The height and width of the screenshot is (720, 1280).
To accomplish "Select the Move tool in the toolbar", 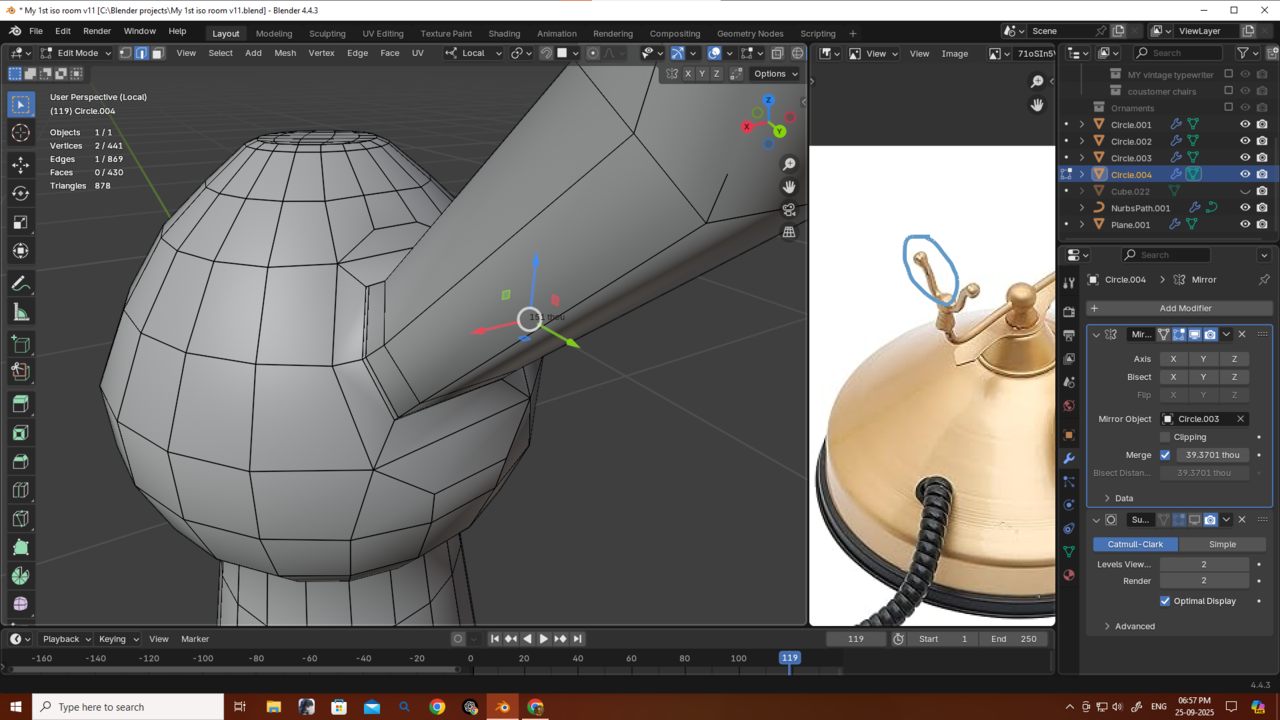I will pos(20,164).
